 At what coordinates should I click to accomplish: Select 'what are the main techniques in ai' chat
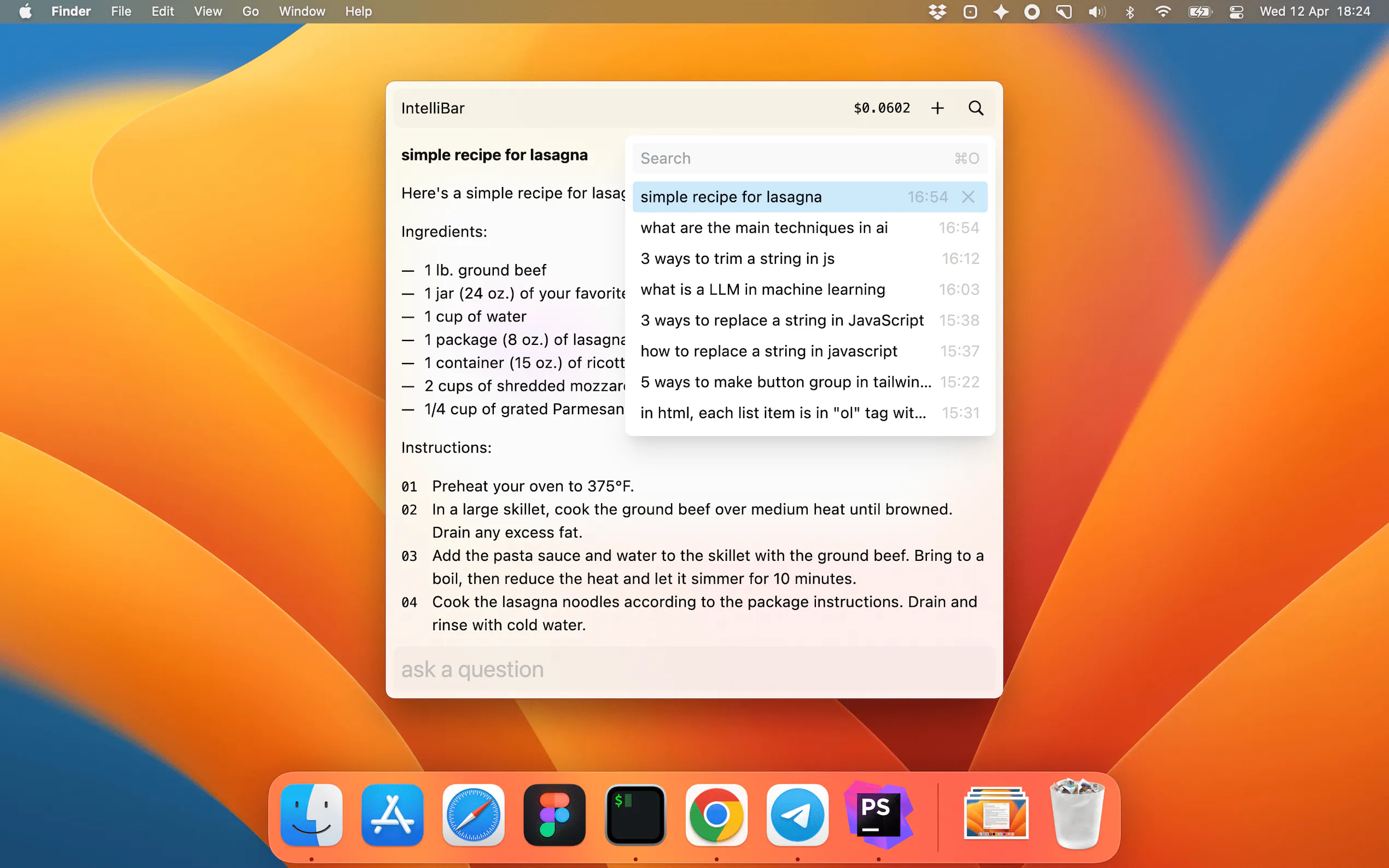click(x=764, y=228)
